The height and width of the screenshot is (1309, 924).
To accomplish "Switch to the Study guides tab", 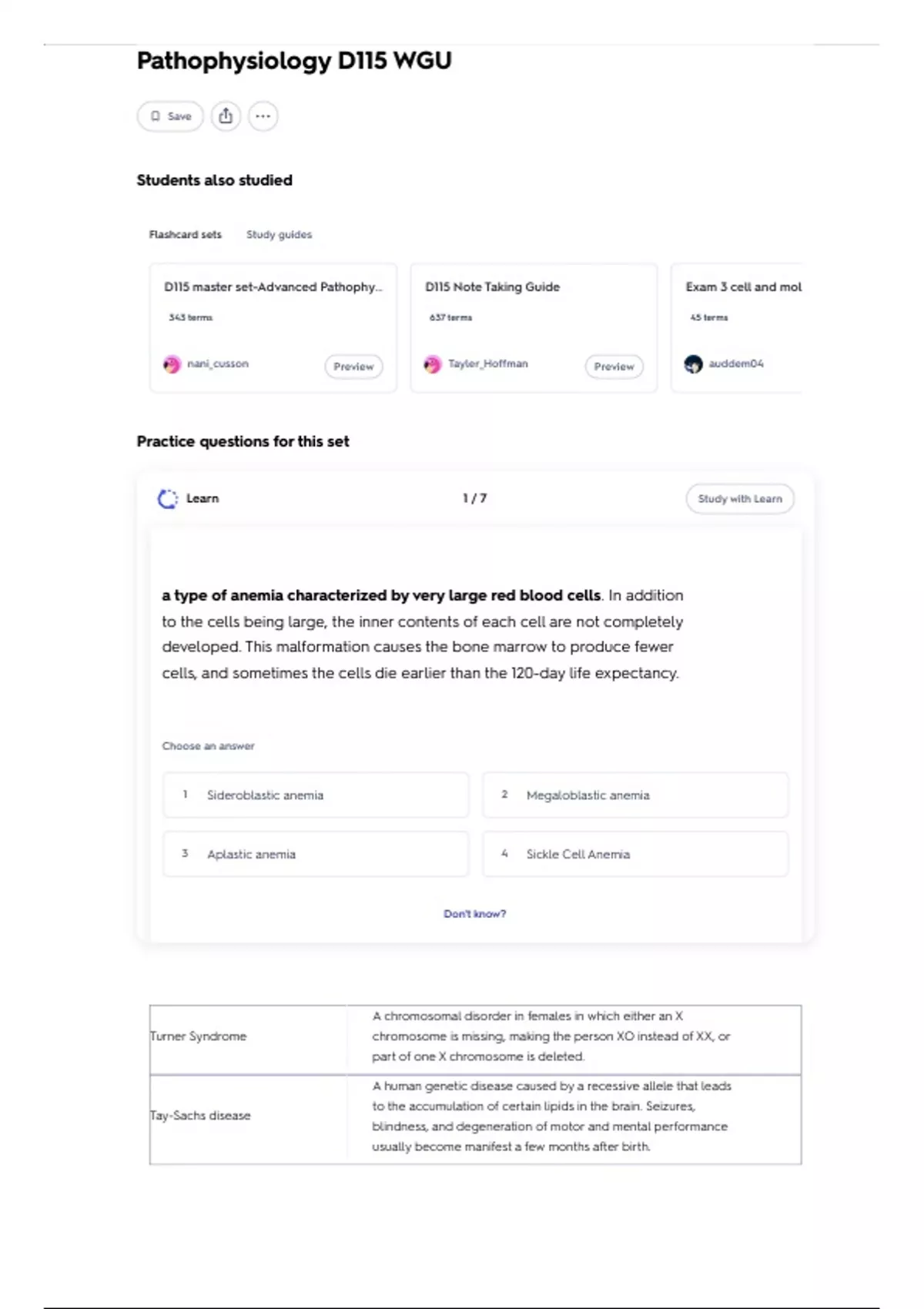I will 279,234.
